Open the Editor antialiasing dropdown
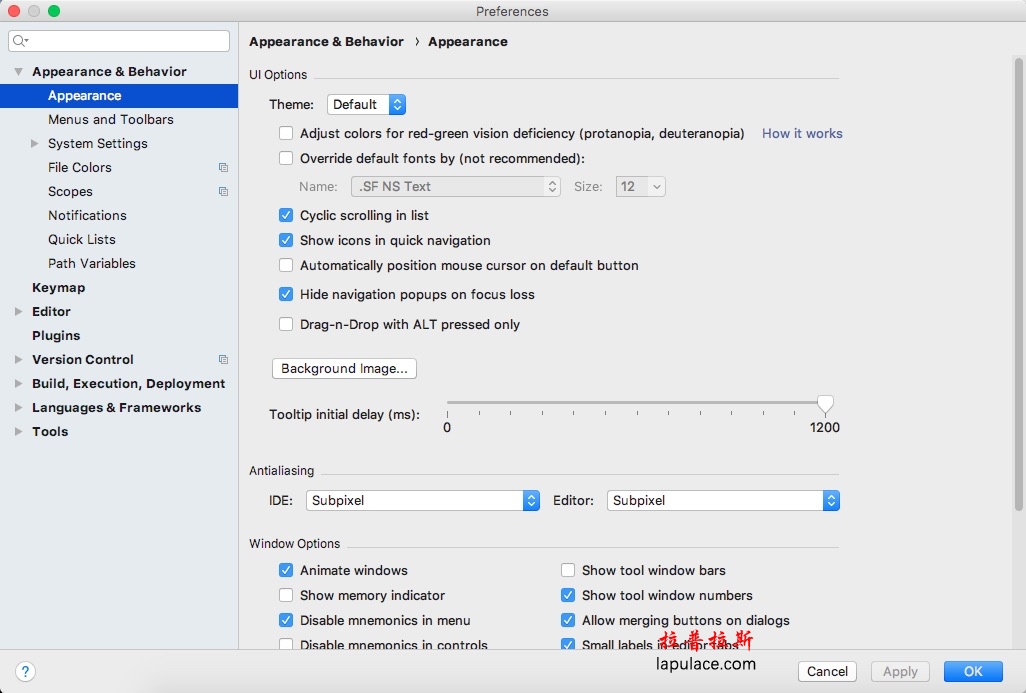1026x693 pixels. tap(723, 501)
